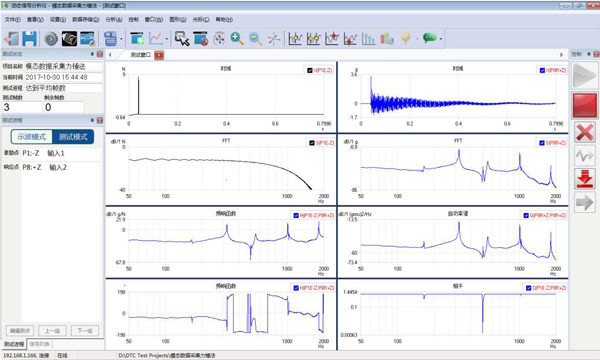This screenshot has height=360, width=600.
Task: Open the 分析(A) menu
Action: [x=114, y=20]
